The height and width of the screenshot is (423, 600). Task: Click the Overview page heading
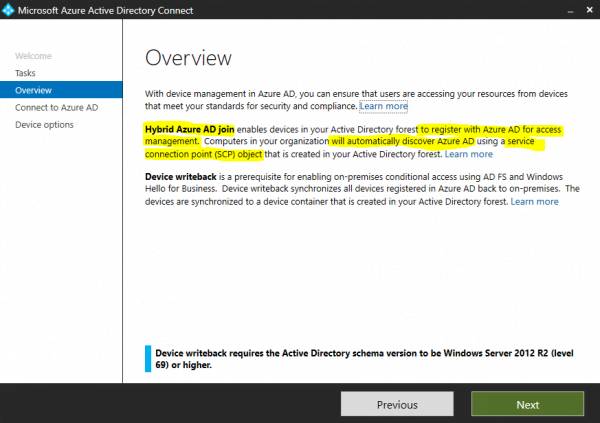pos(188,58)
